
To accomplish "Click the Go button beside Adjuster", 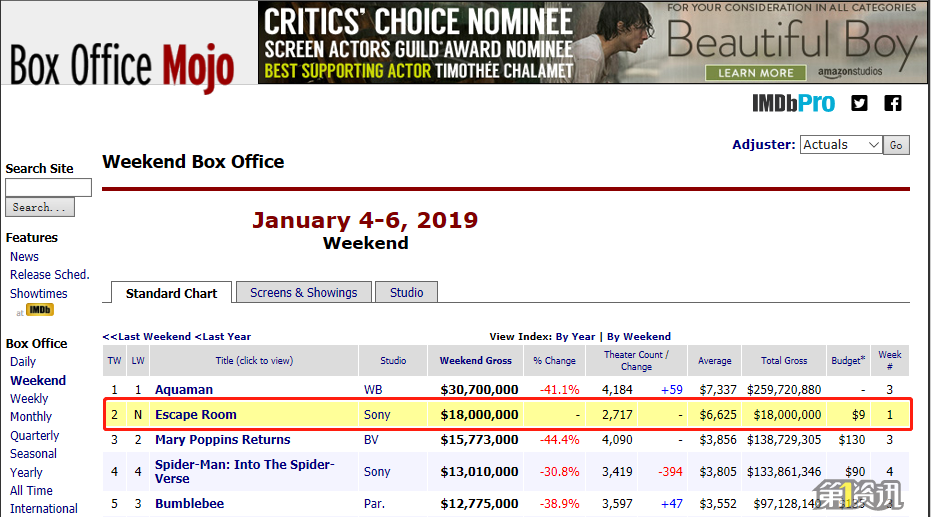I will point(896,145).
